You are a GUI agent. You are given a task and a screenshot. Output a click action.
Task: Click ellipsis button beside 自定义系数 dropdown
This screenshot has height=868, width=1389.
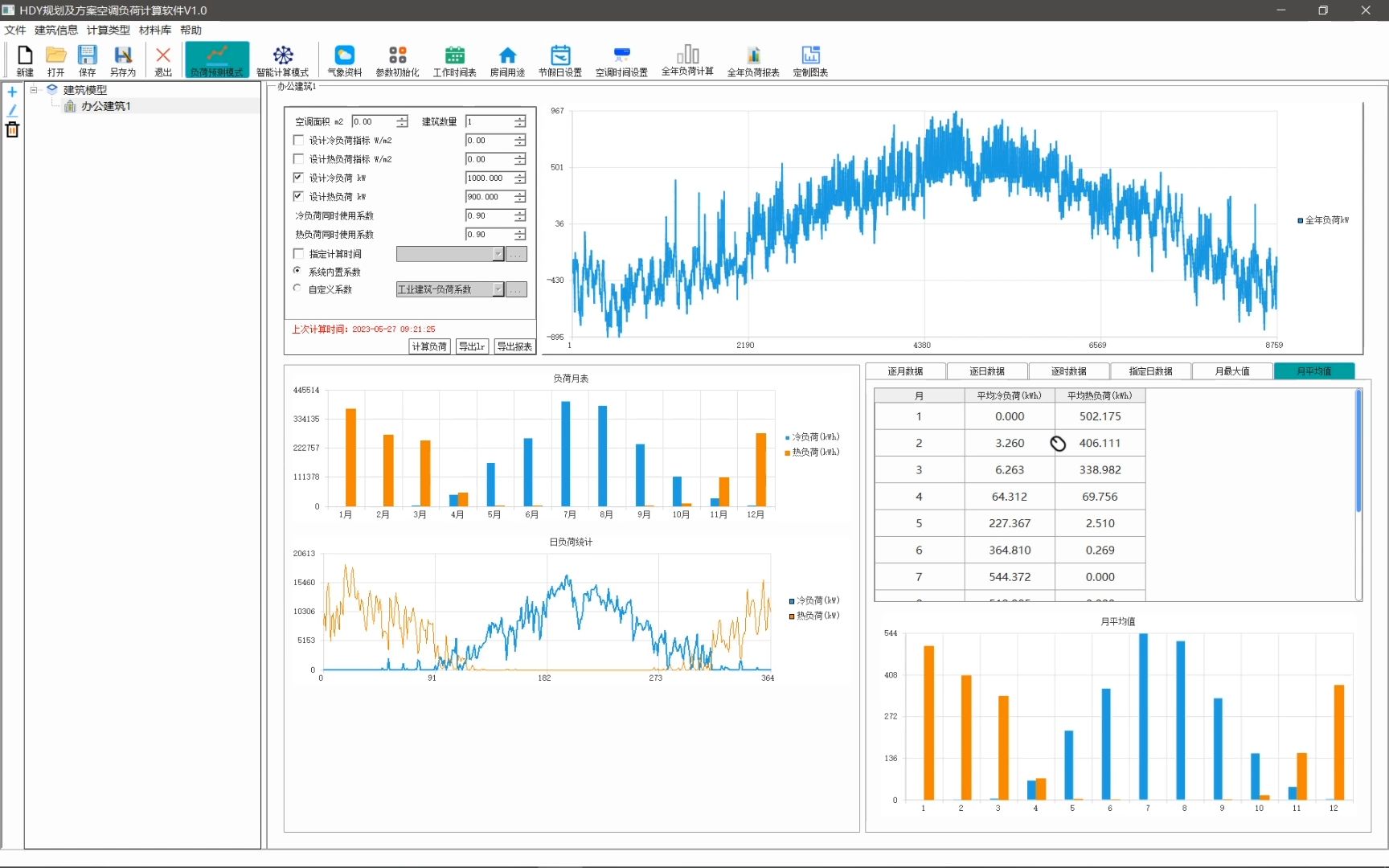click(x=516, y=289)
